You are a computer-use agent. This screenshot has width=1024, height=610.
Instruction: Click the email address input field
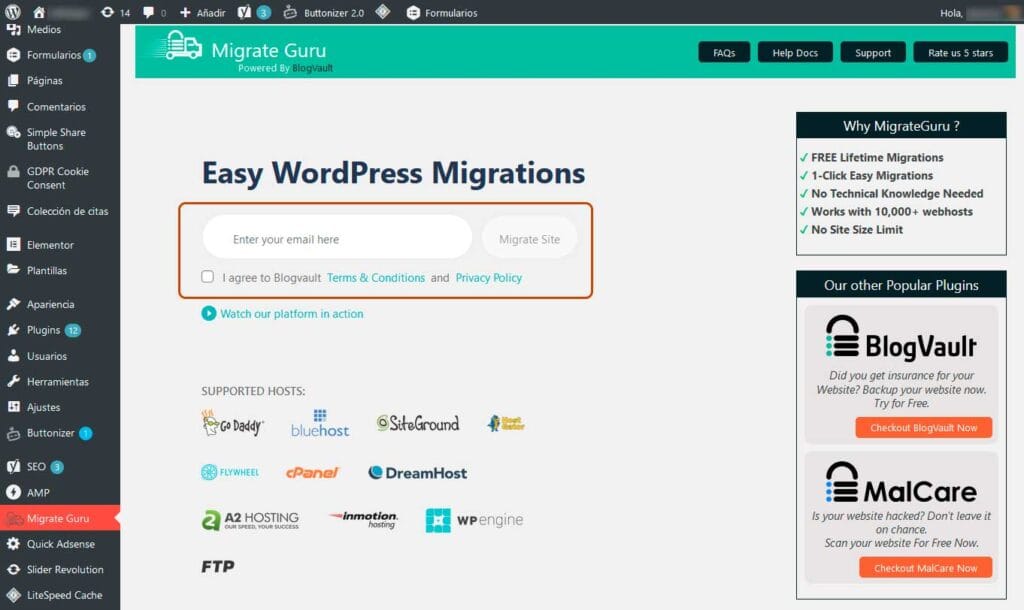pyautogui.click(x=337, y=238)
